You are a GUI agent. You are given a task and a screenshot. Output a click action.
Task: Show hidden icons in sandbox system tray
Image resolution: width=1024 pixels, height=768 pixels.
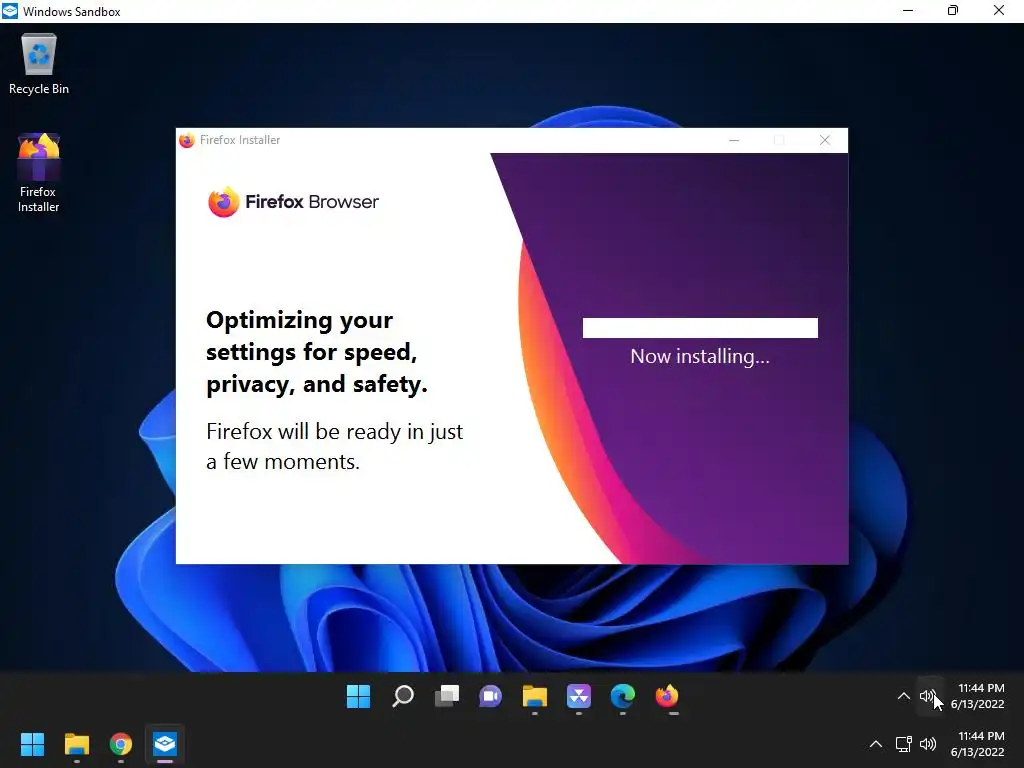point(904,696)
